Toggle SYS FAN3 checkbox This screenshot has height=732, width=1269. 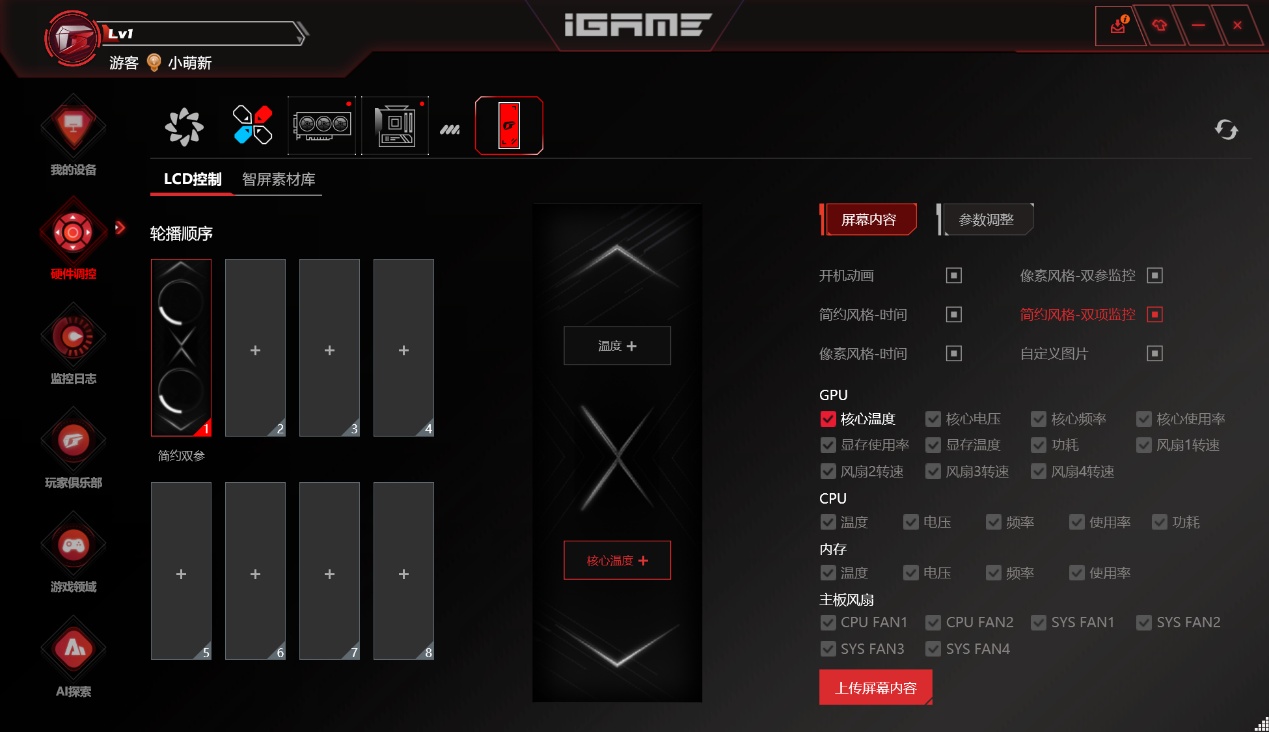(x=828, y=649)
